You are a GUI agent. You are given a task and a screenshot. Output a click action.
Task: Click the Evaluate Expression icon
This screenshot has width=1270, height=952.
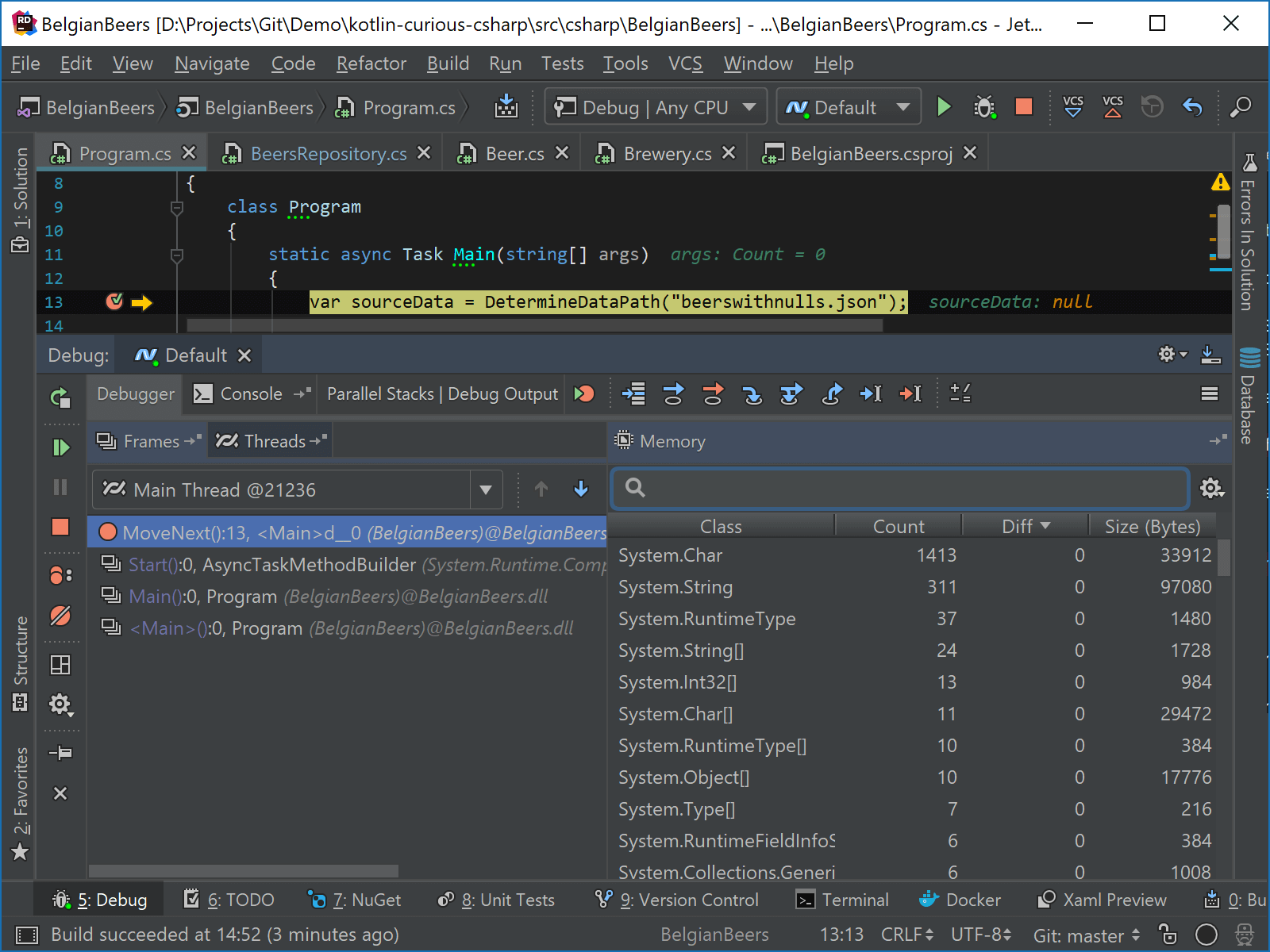[960, 393]
